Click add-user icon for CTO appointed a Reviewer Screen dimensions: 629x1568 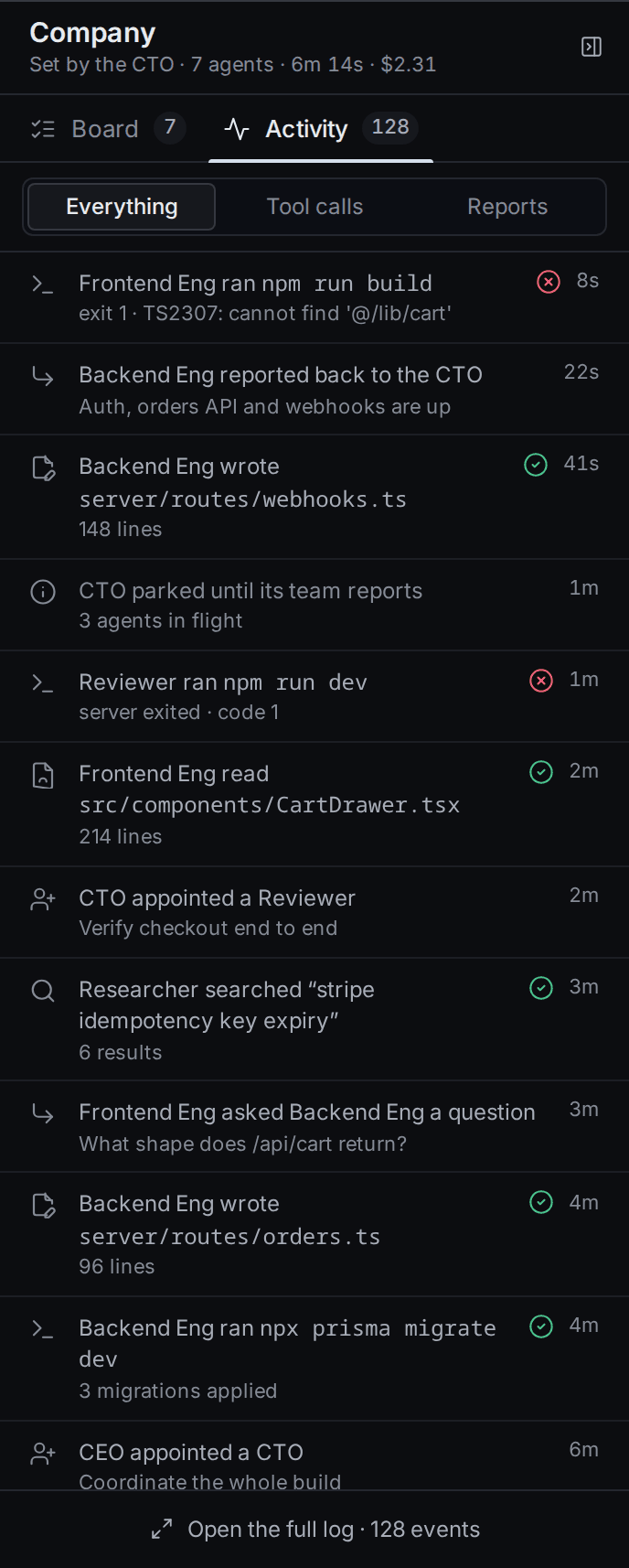[43, 899]
